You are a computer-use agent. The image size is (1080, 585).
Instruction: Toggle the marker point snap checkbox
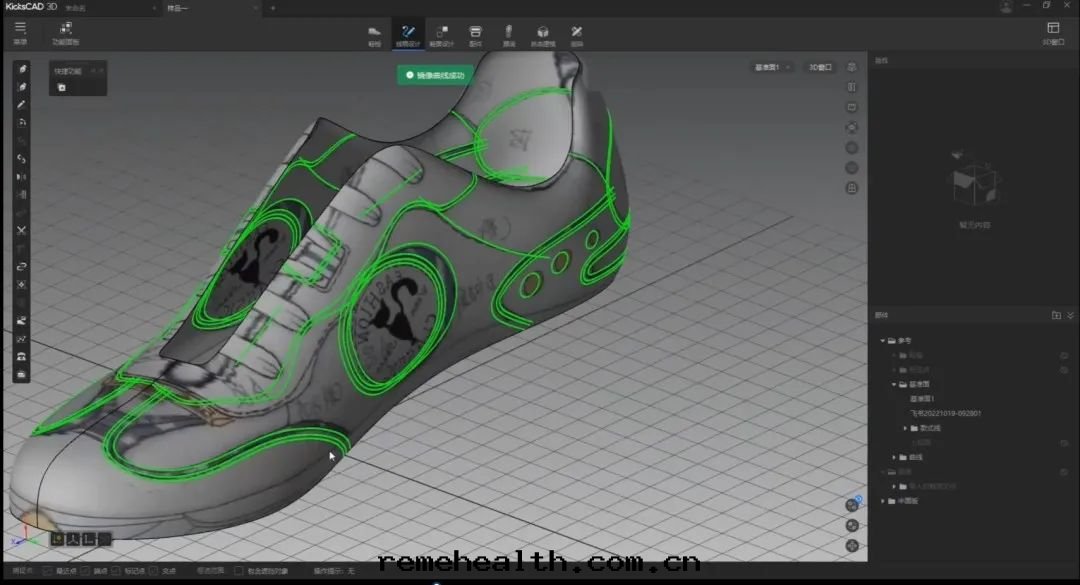point(117,571)
